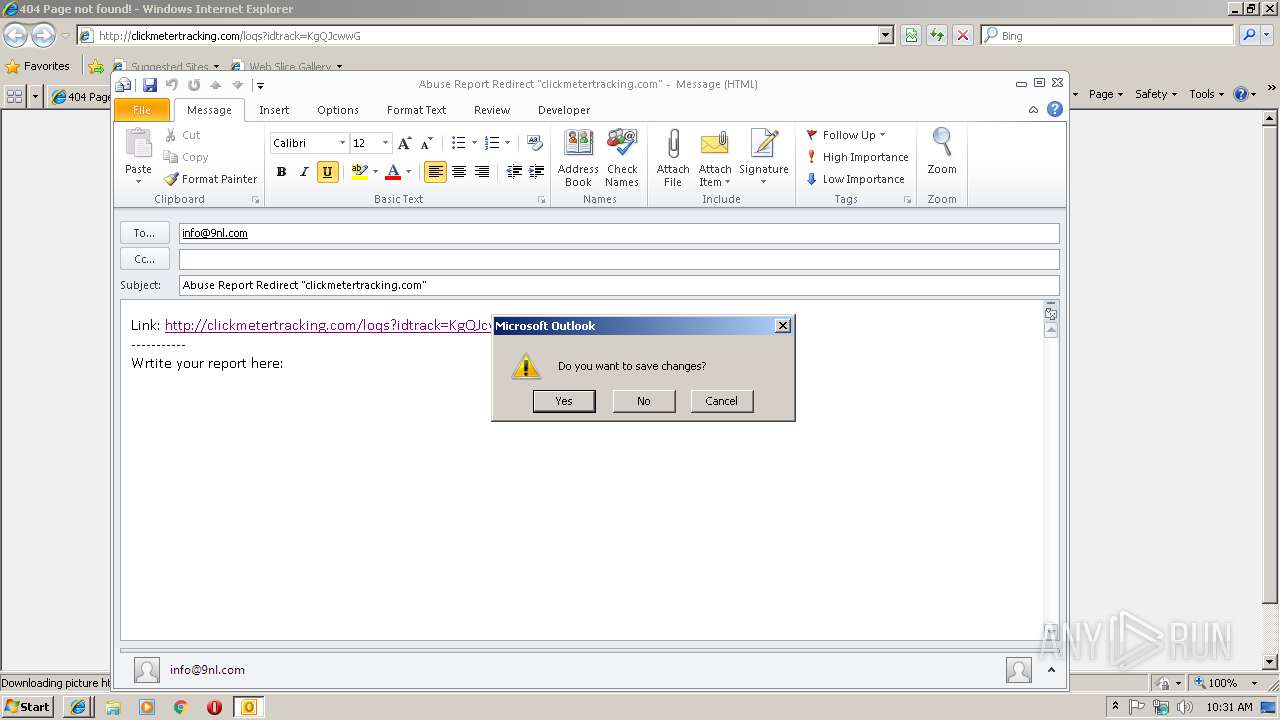The height and width of the screenshot is (720, 1280).
Task: Click the IE stop loading icon
Action: (962, 35)
